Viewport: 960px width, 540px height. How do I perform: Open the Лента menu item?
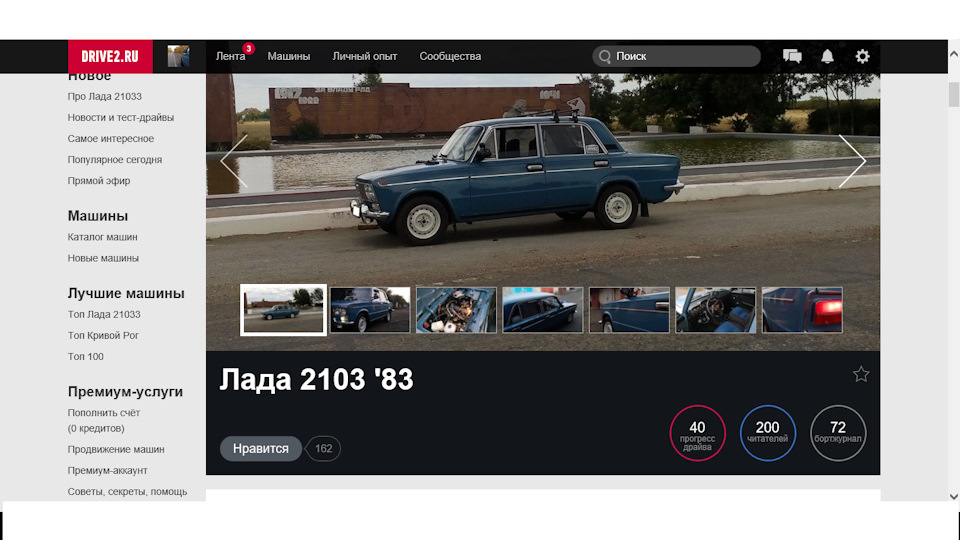tap(230, 56)
